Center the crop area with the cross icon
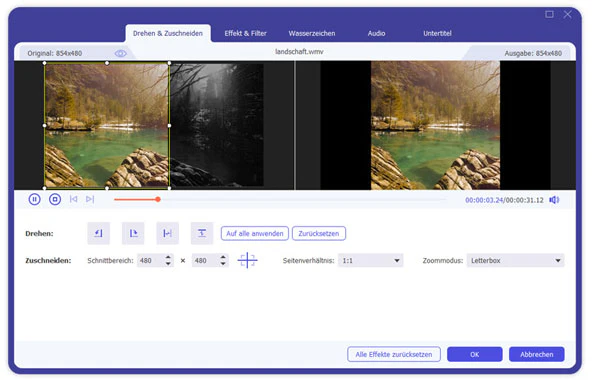Image resolution: width=600 pixels, height=380 pixels. tap(248, 260)
